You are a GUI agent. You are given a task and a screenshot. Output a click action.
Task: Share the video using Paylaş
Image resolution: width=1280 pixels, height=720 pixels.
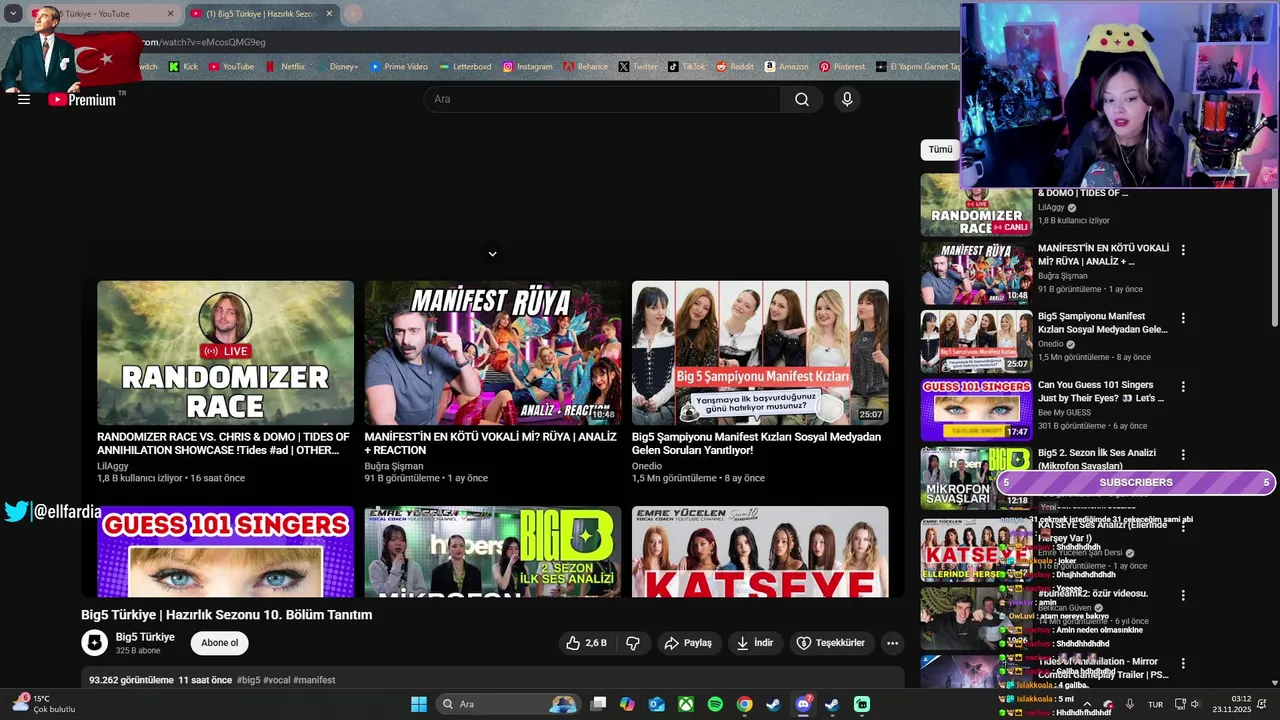tap(688, 643)
